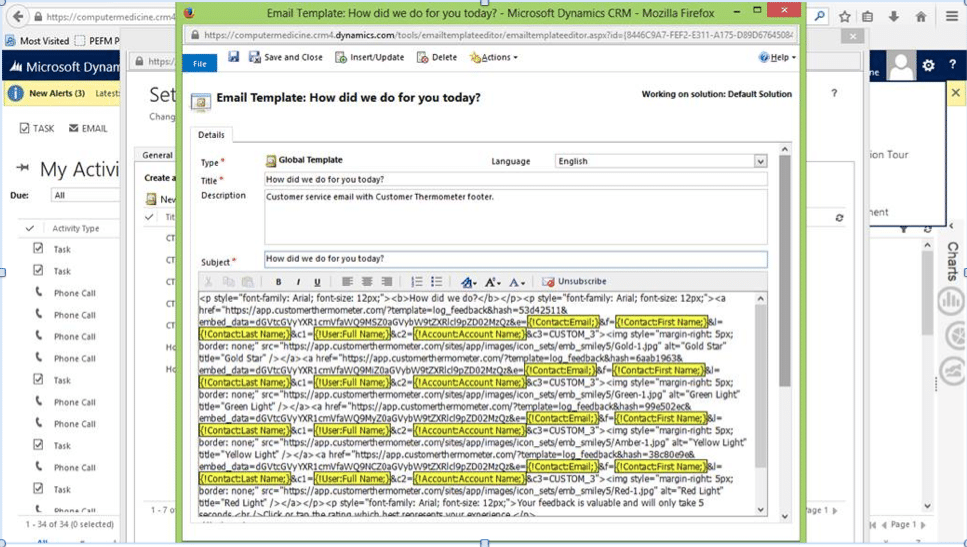The image size is (967, 547).
Task: Open the font color dropdown
Action: 517,282
